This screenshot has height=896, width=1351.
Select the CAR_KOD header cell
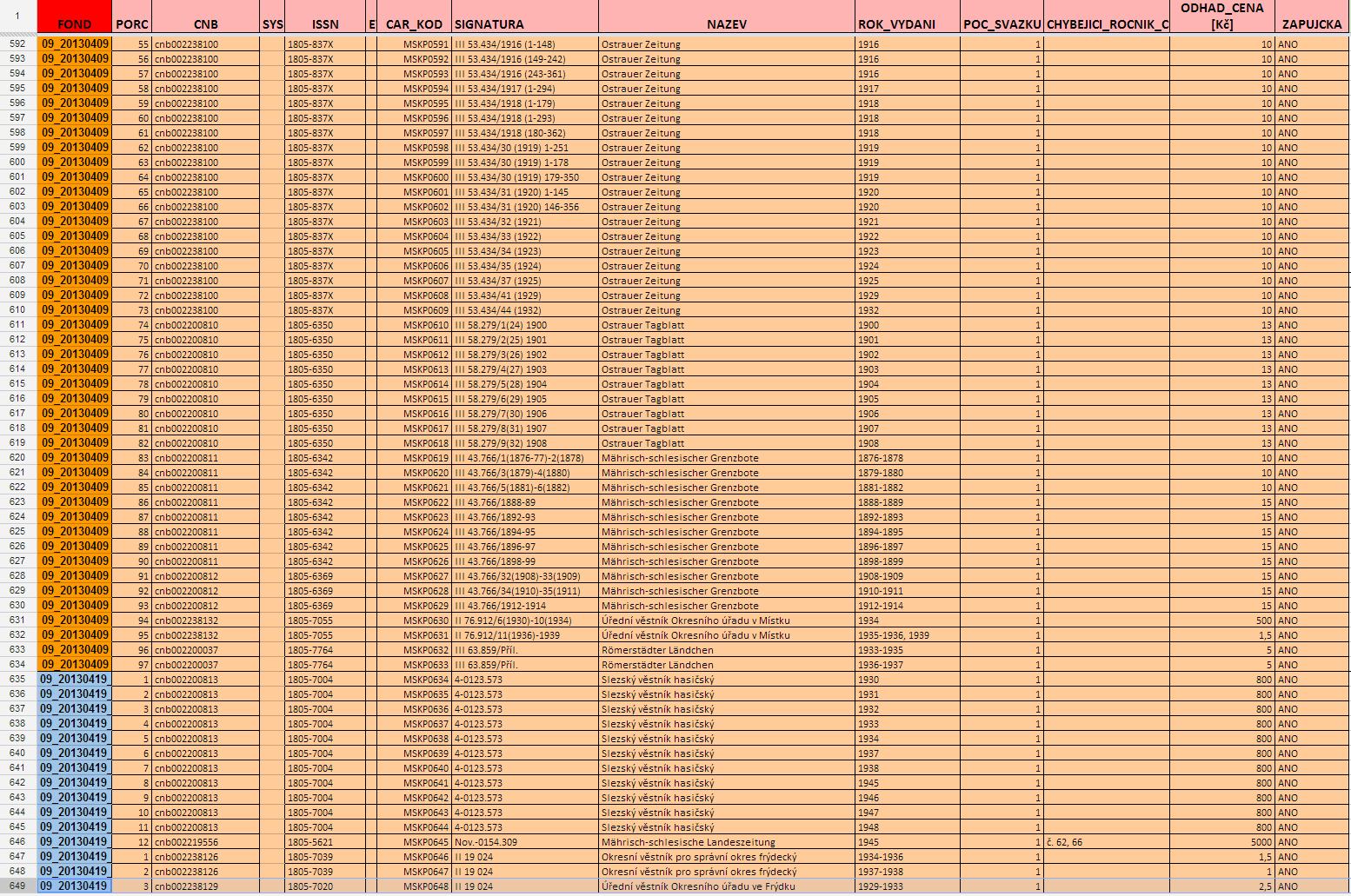tap(414, 17)
